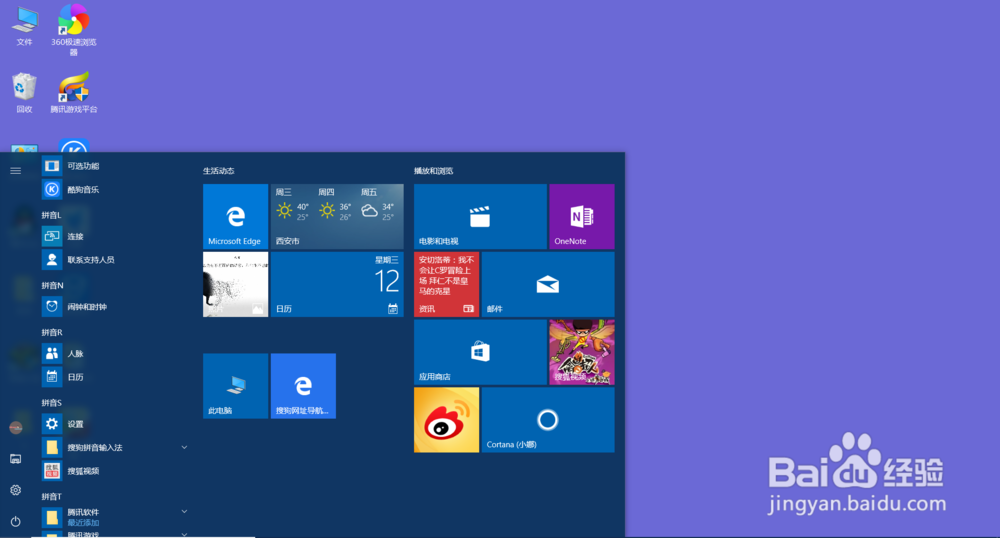Viewport: 1000px width, 538px height.
Task: Expand the 腾讯软件 folder chevron
Action: click(x=184, y=511)
